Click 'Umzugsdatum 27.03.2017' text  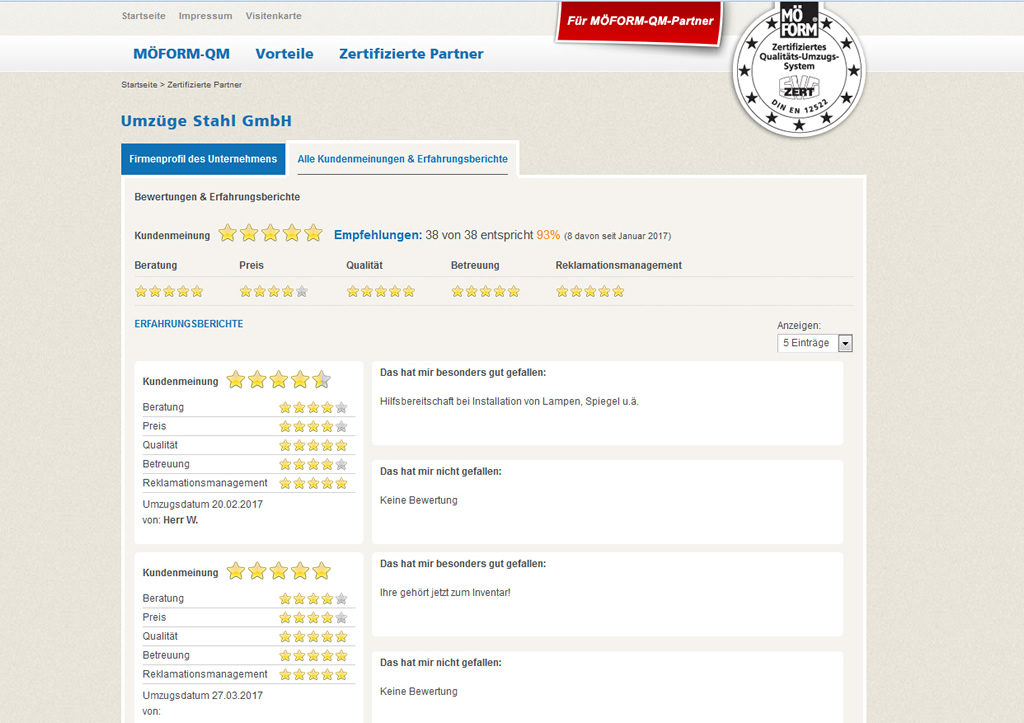(x=202, y=696)
